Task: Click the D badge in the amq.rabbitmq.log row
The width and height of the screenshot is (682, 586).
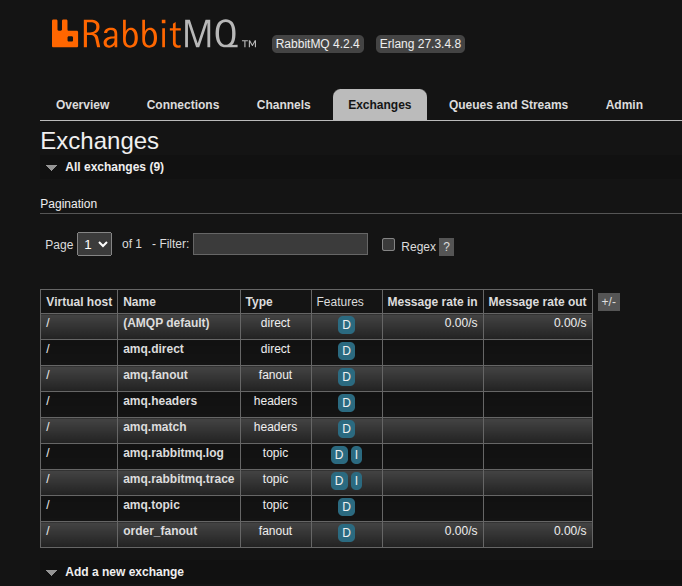Action: point(339,455)
